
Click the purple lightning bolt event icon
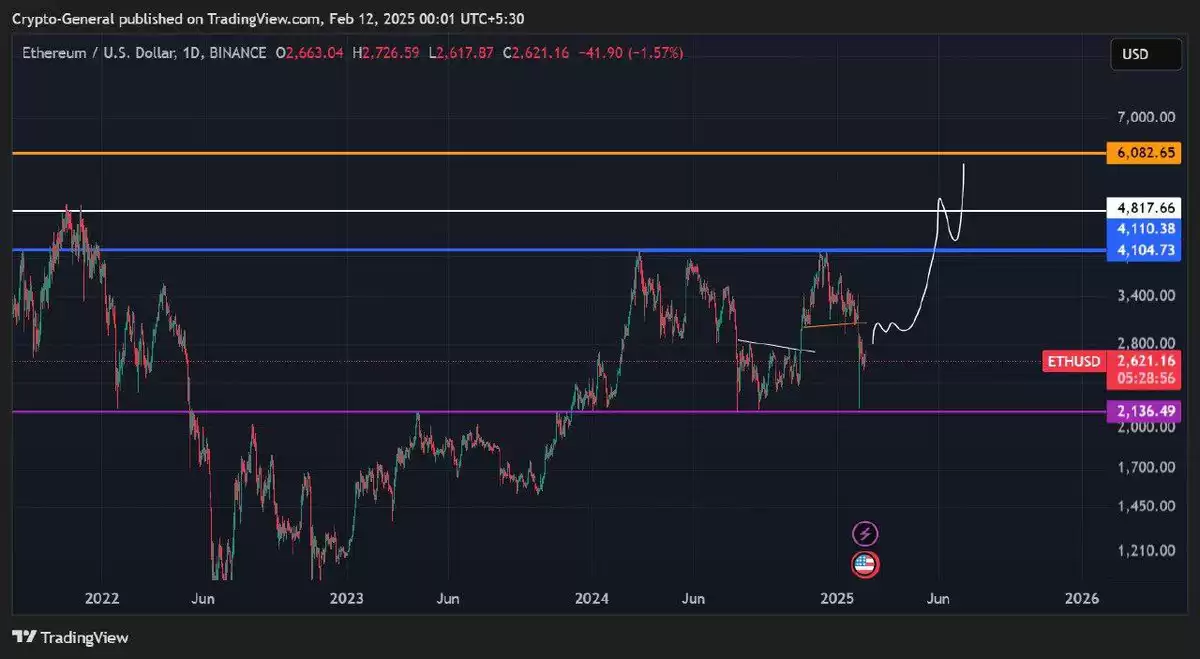tap(864, 534)
